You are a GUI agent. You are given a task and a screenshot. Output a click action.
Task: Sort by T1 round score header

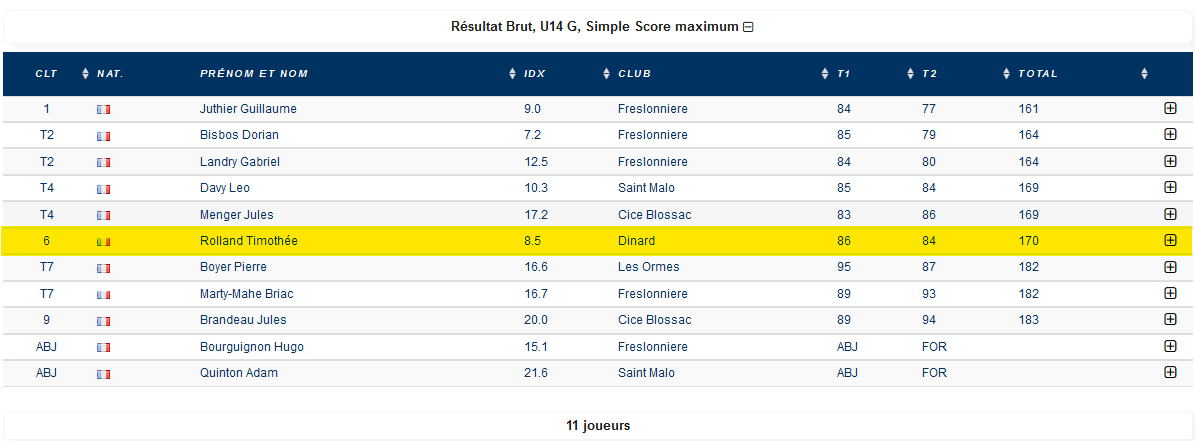pyautogui.click(x=844, y=74)
